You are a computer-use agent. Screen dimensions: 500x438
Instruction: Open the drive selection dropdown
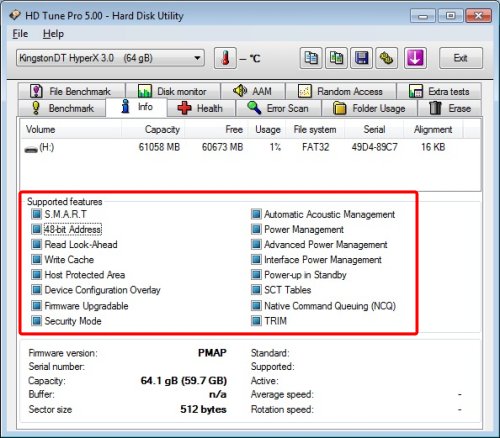(x=110, y=58)
